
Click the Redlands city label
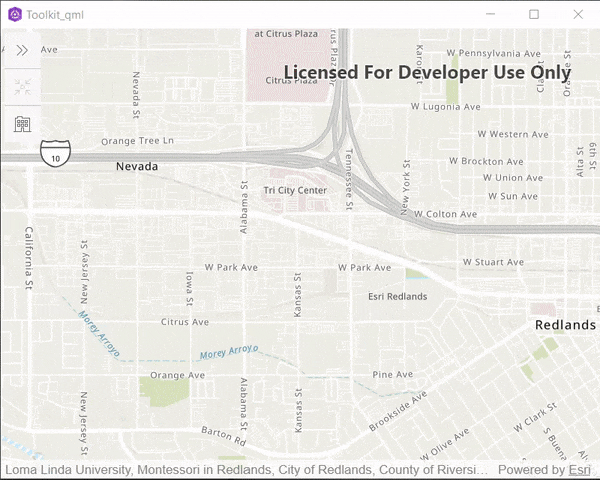pyautogui.click(x=565, y=325)
